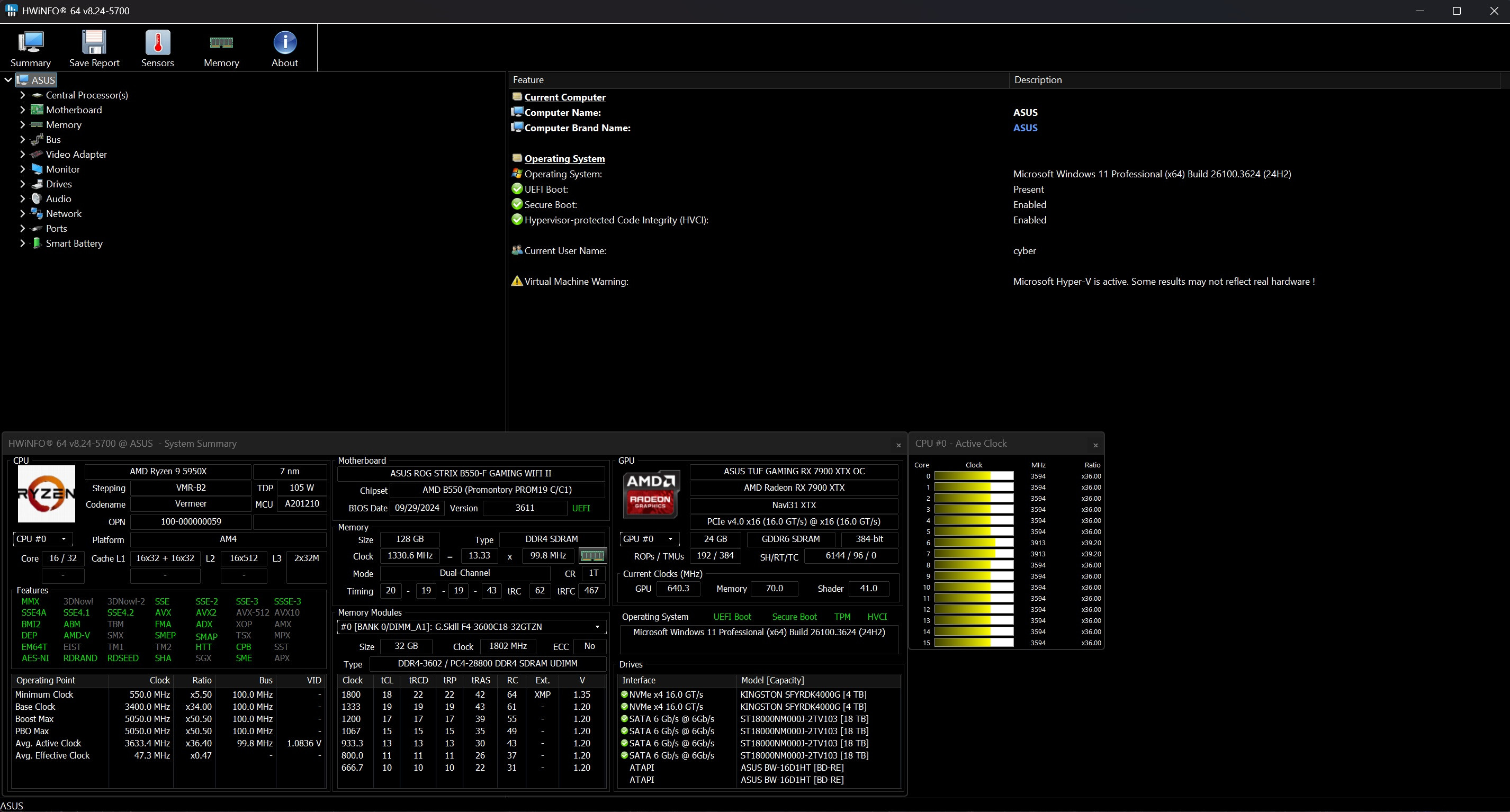The image size is (1510, 812).
Task: Click the memory module icon beside clock
Action: 592,555
